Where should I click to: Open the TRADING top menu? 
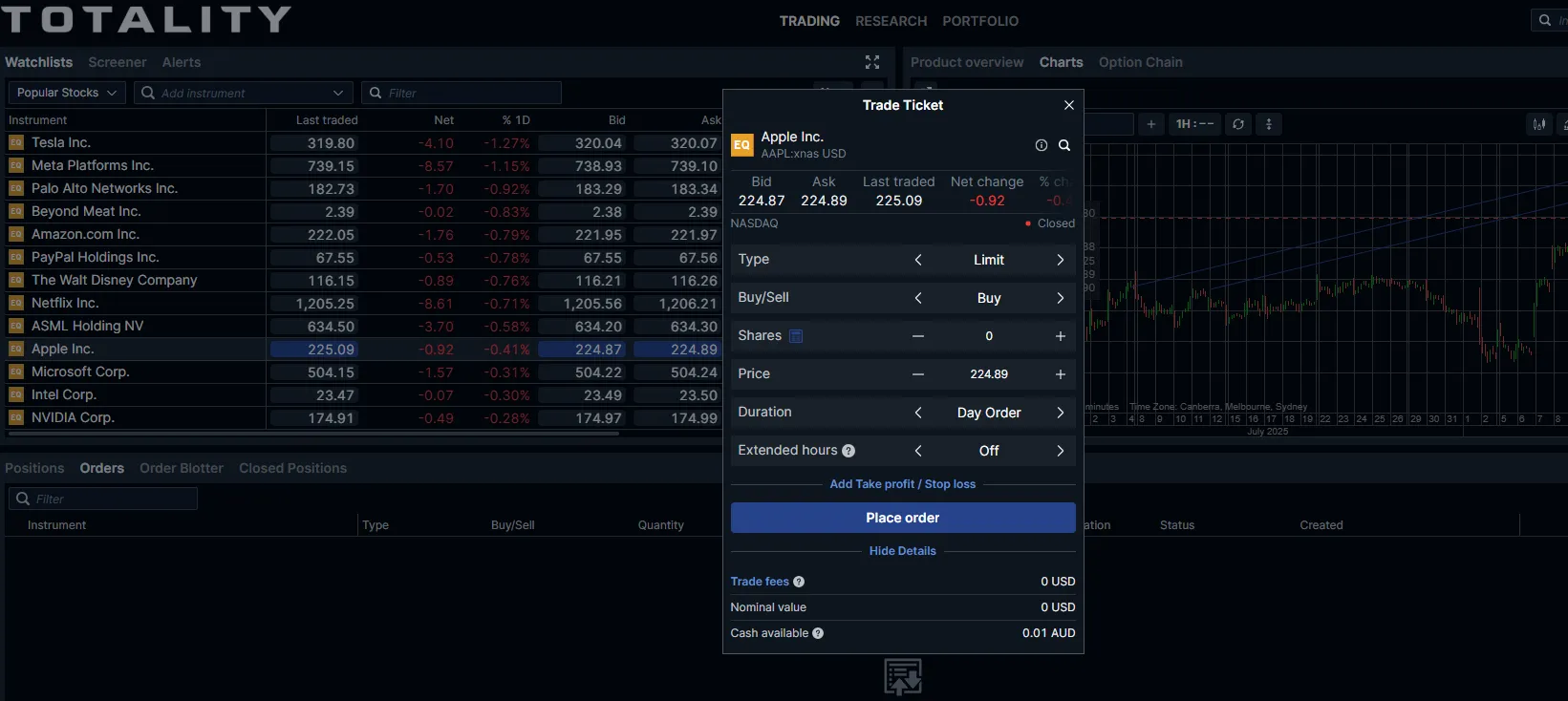tap(809, 21)
